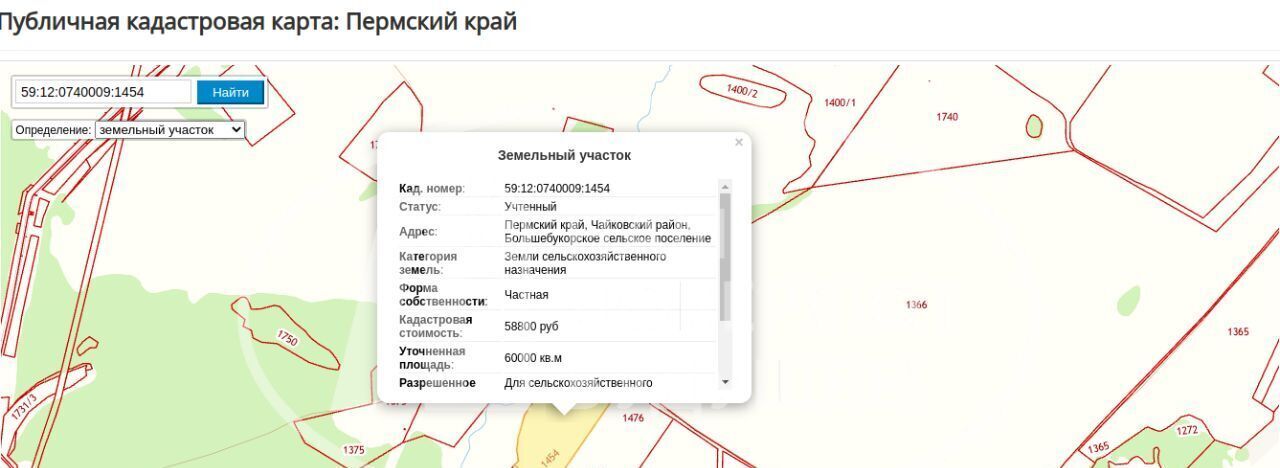Select parcel label 1400/1 on map
Screen dimensions: 1280x468
pos(840,103)
